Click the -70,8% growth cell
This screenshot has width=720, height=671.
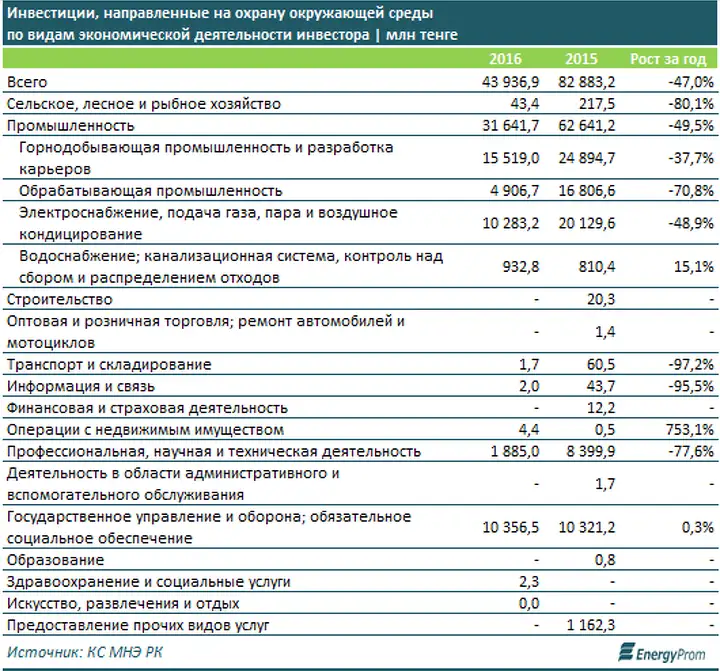pyautogui.click(x=691, y=191)
